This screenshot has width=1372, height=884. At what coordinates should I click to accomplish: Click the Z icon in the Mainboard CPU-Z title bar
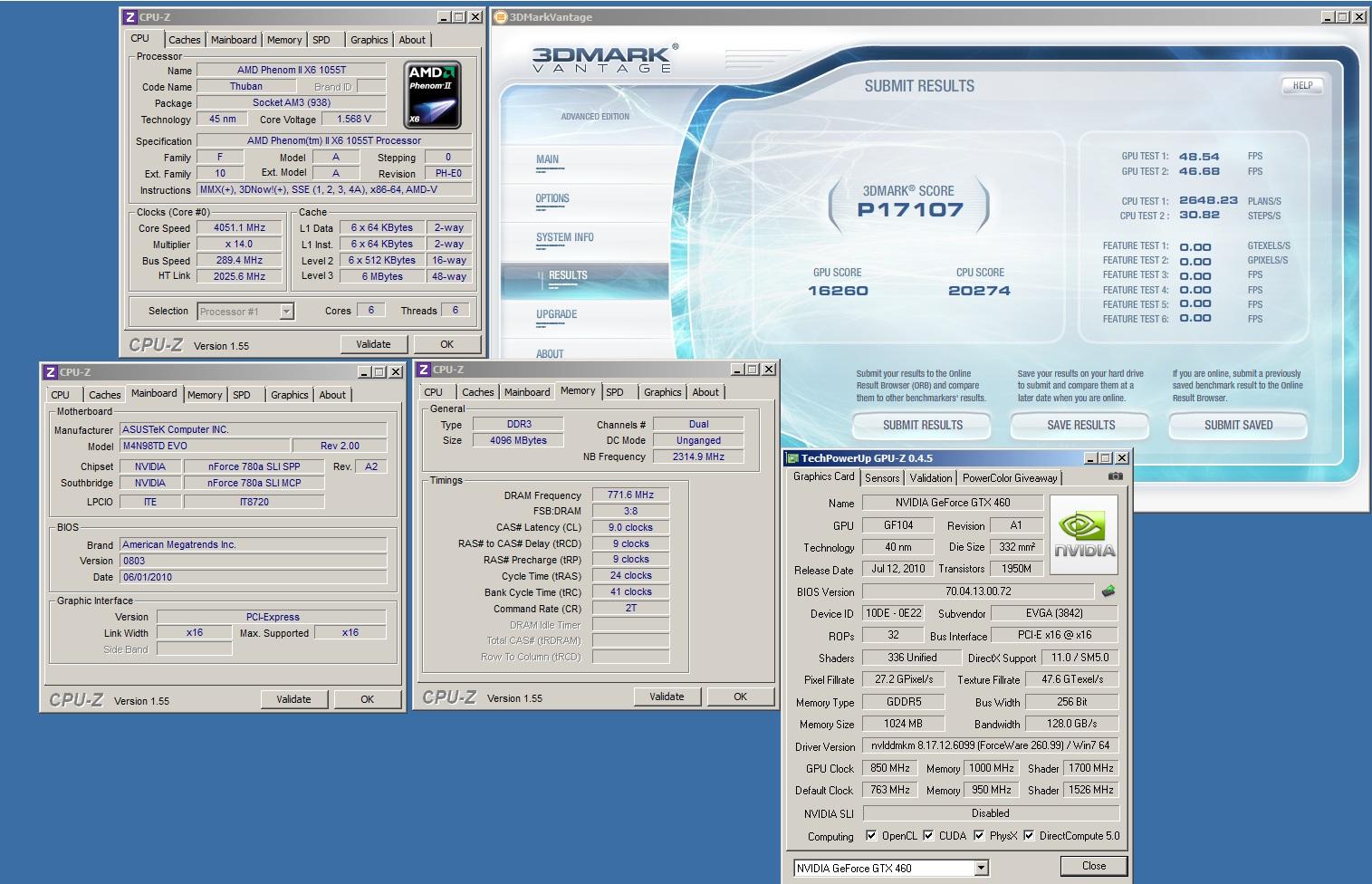point(50,372)
